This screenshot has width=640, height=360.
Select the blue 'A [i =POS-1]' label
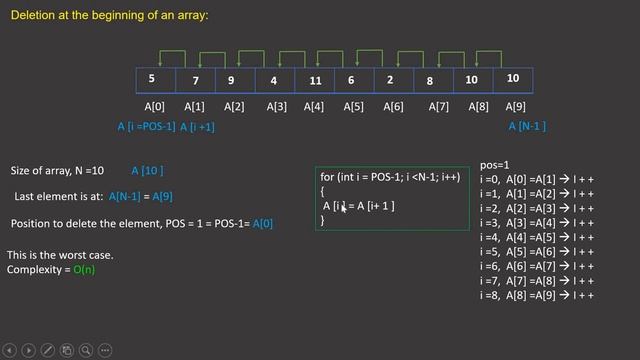(147, 127)
